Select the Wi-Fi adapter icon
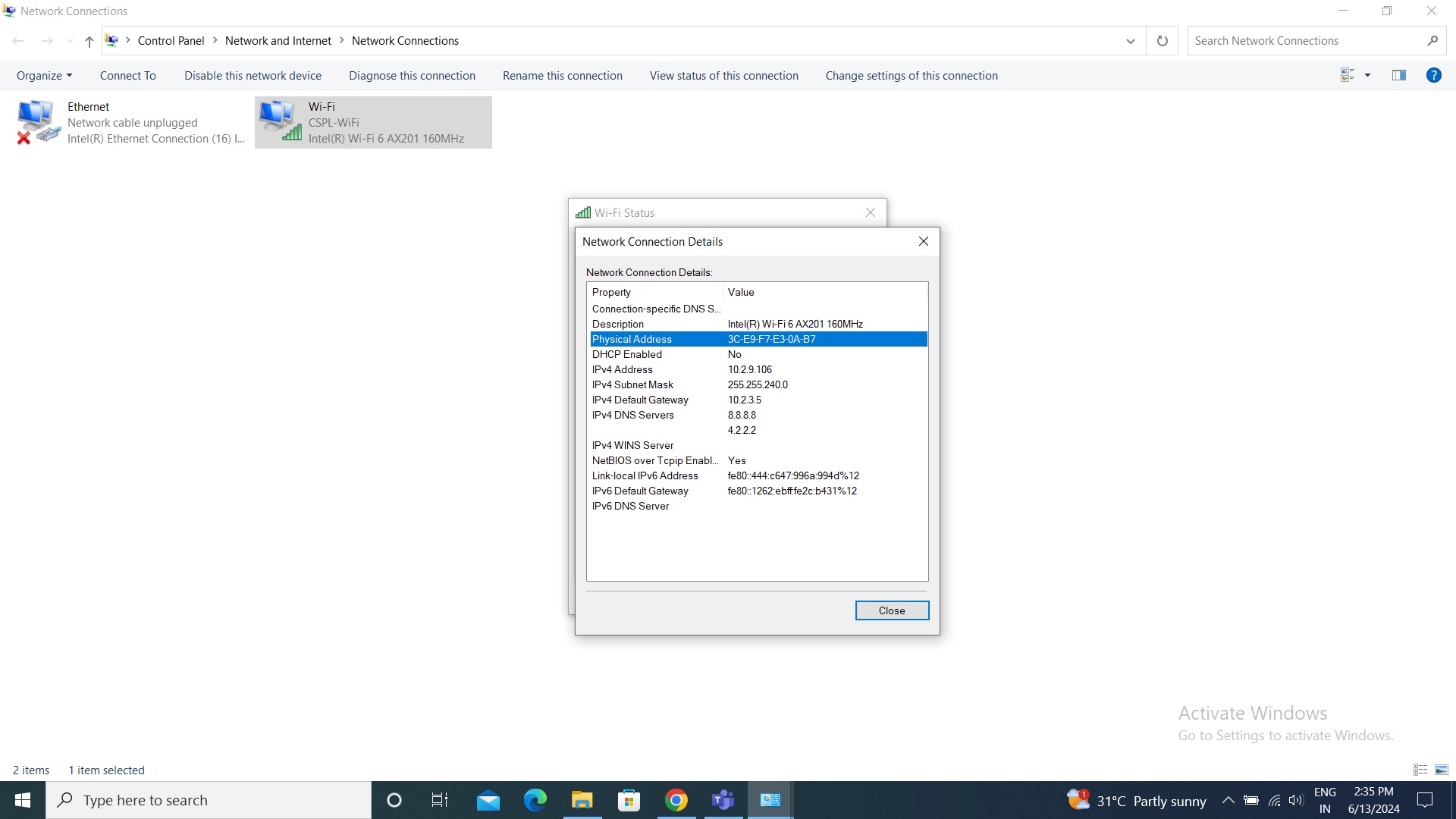The image size is (1456, 819). [280, 121]
